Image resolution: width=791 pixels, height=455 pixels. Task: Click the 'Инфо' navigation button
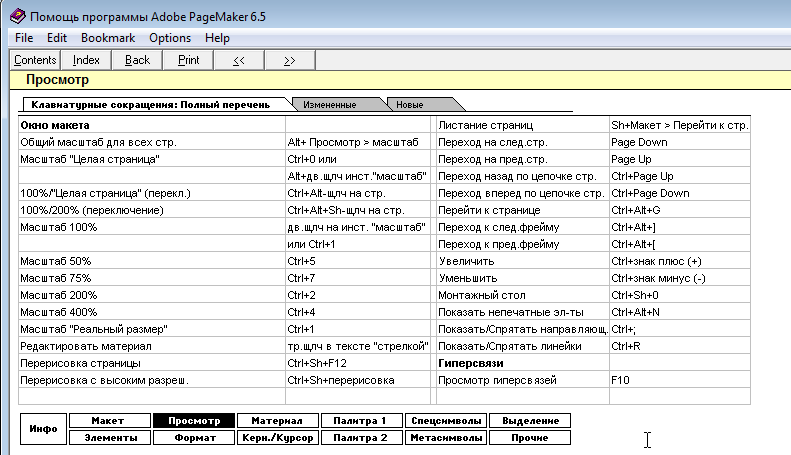click(43, 429)
